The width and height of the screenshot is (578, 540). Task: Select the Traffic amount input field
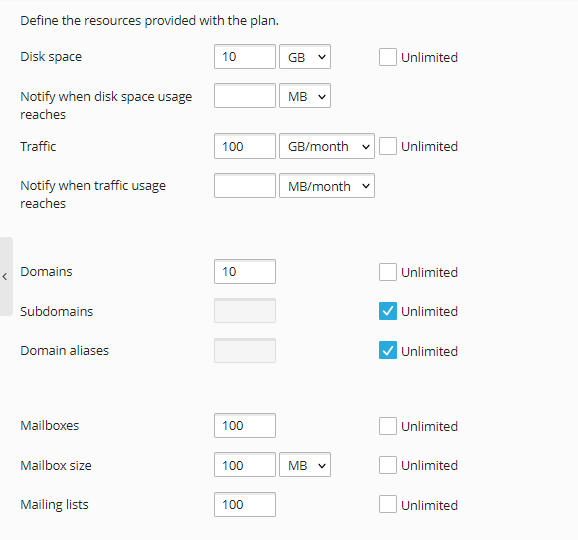(x=245, y=146)
